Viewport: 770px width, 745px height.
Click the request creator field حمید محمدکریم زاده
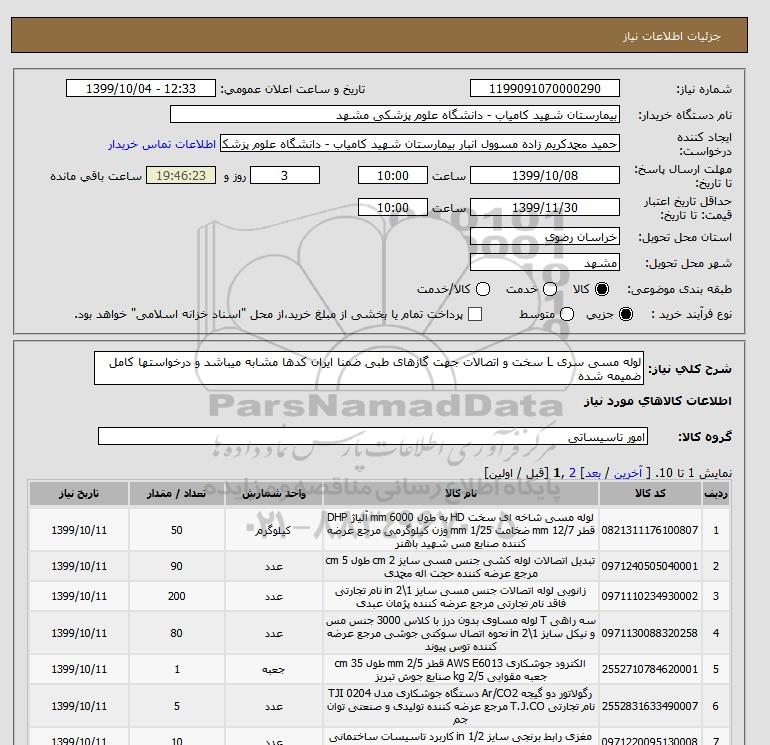[420, 144]
